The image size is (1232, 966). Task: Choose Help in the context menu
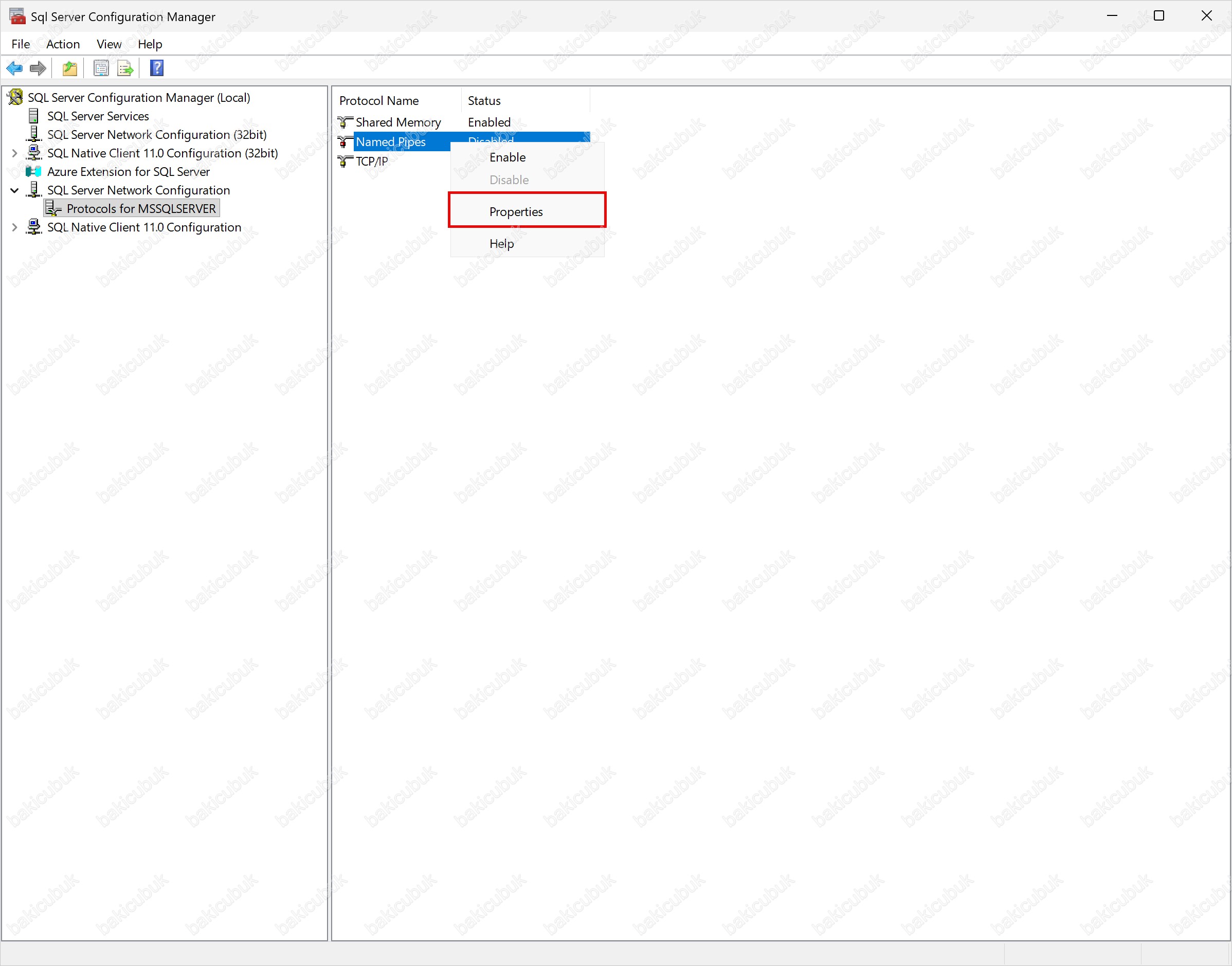point(501,244)
